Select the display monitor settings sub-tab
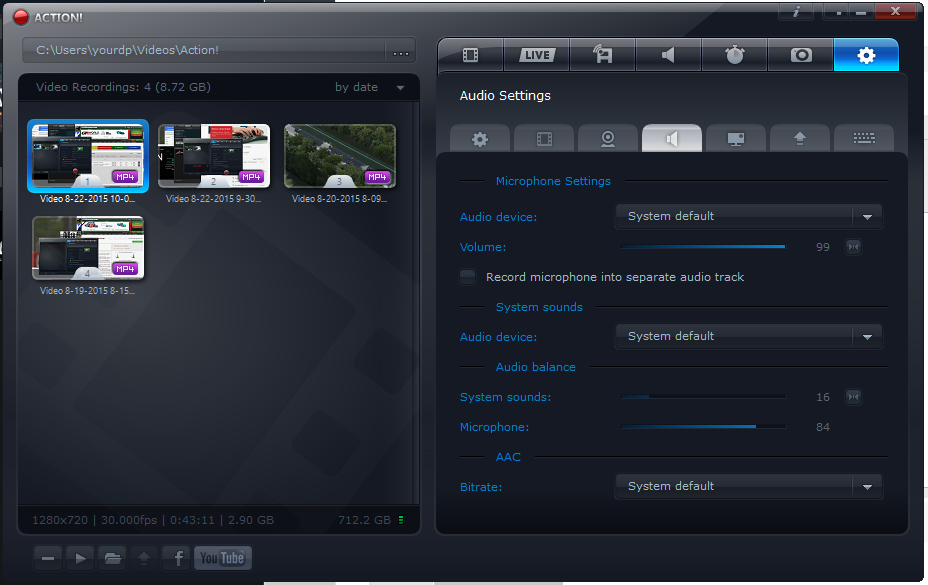928x585 pixels. [x=736, y=139]
